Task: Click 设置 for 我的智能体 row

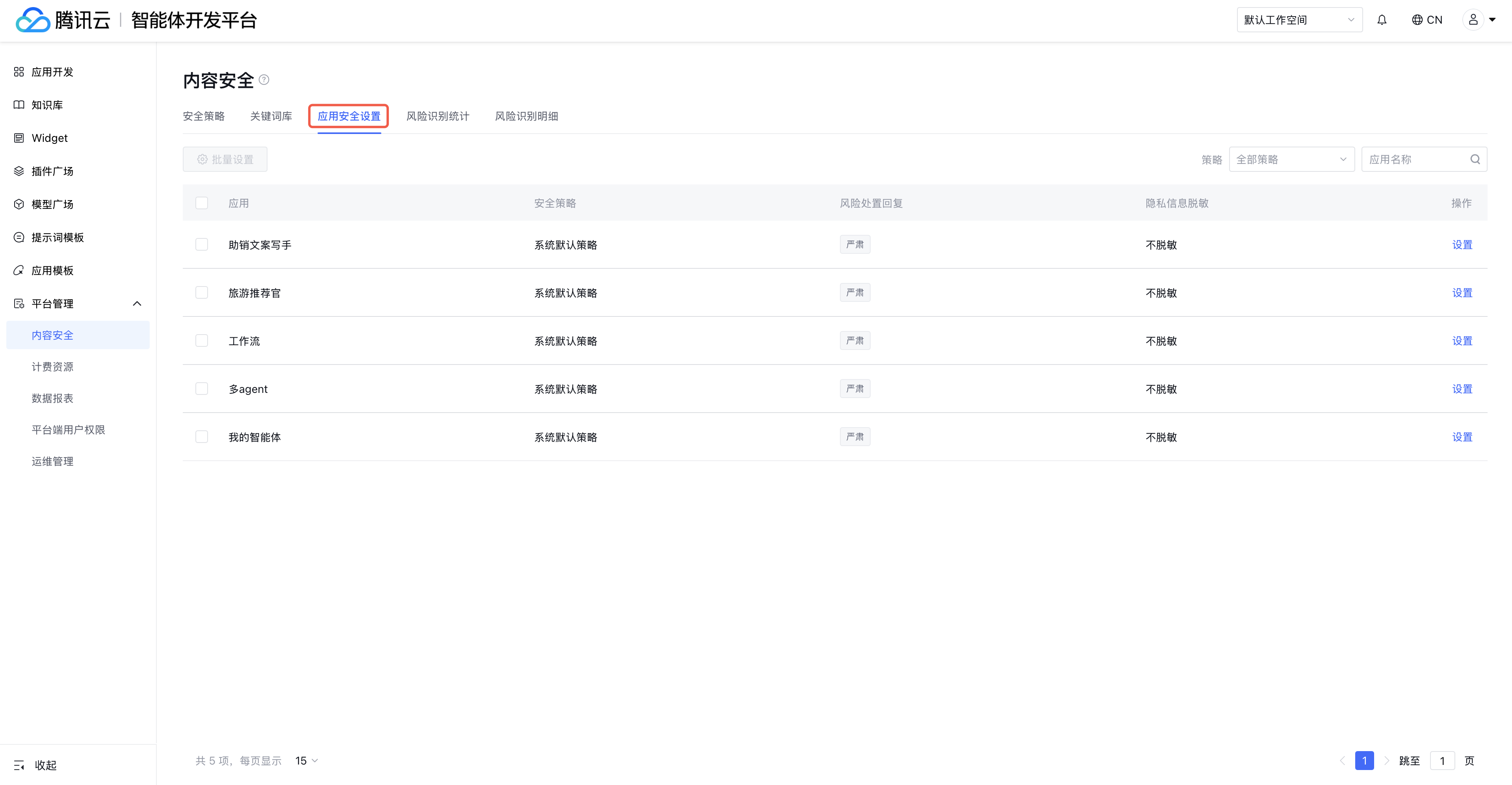Action: click(1462, 437)
